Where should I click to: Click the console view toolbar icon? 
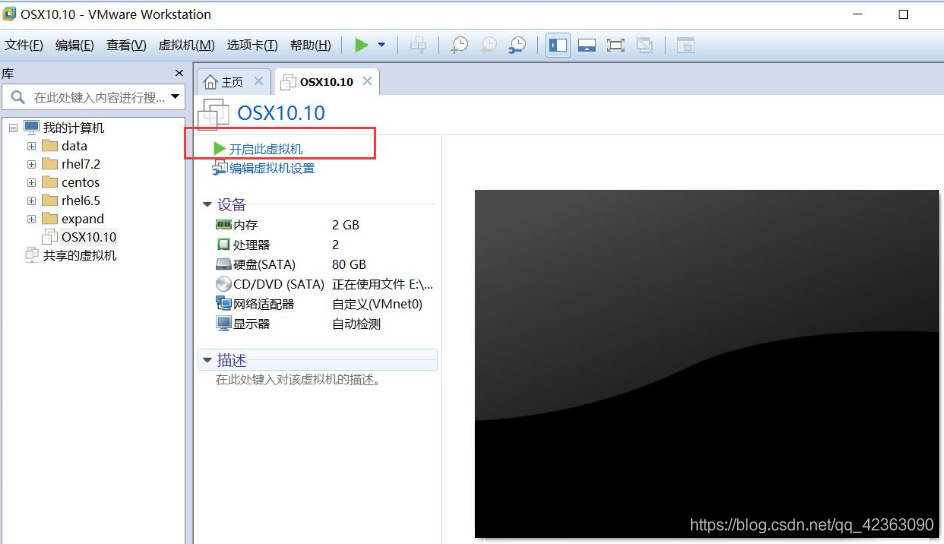click(x=685, y=45)
